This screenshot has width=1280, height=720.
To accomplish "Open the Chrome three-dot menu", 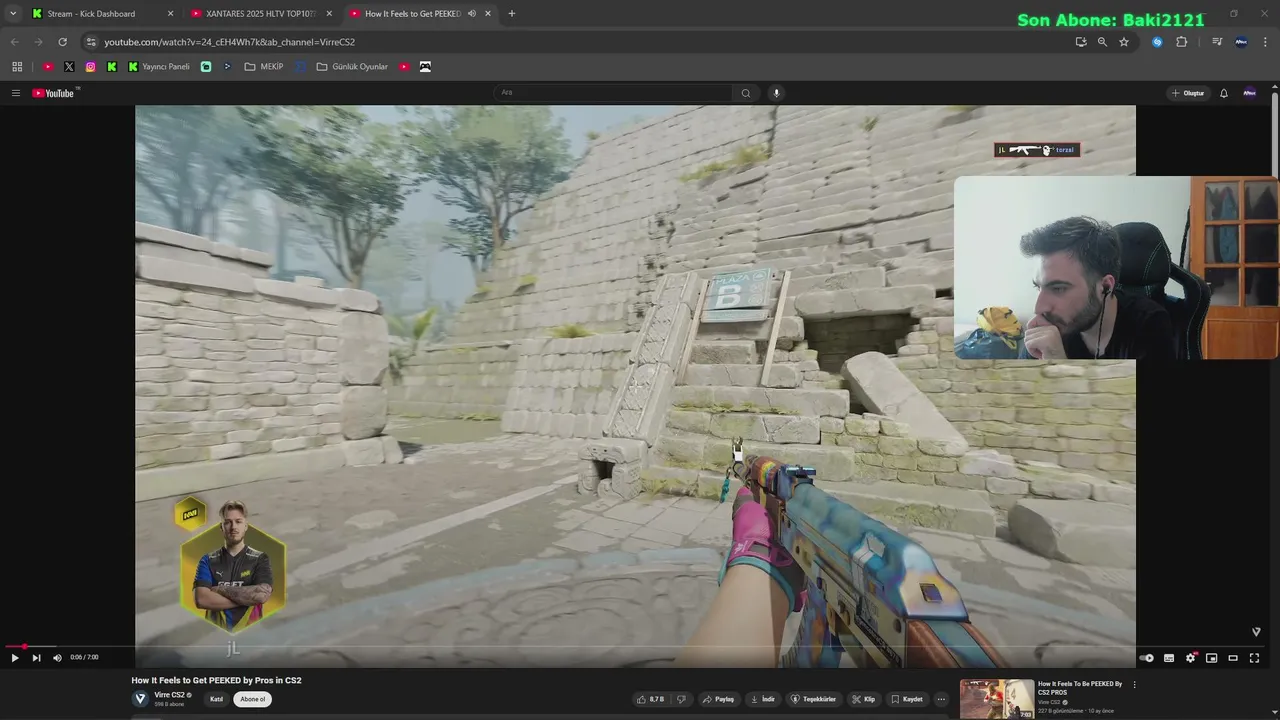I will 1266,42.
